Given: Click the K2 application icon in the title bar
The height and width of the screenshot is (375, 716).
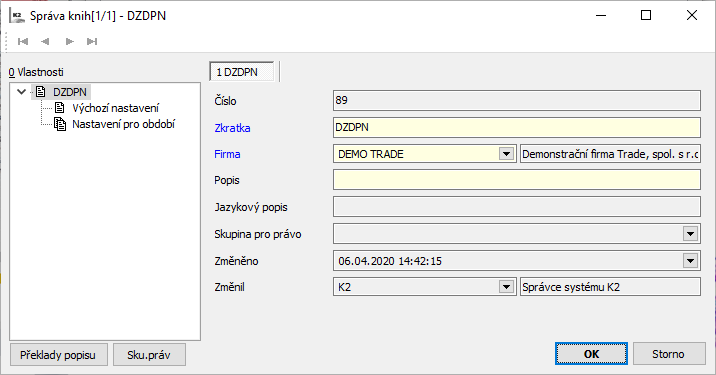Looking at the screenshot, I should 16,16.
